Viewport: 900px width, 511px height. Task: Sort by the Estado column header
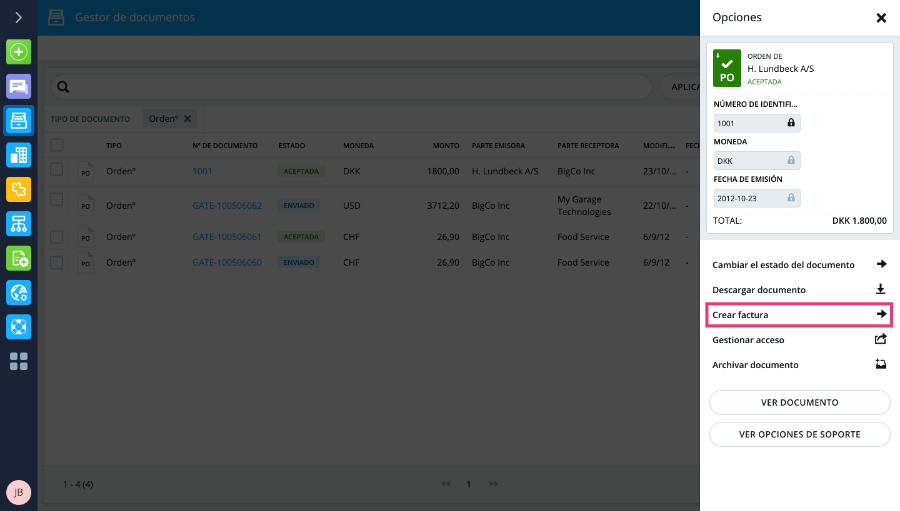[292, 146]
